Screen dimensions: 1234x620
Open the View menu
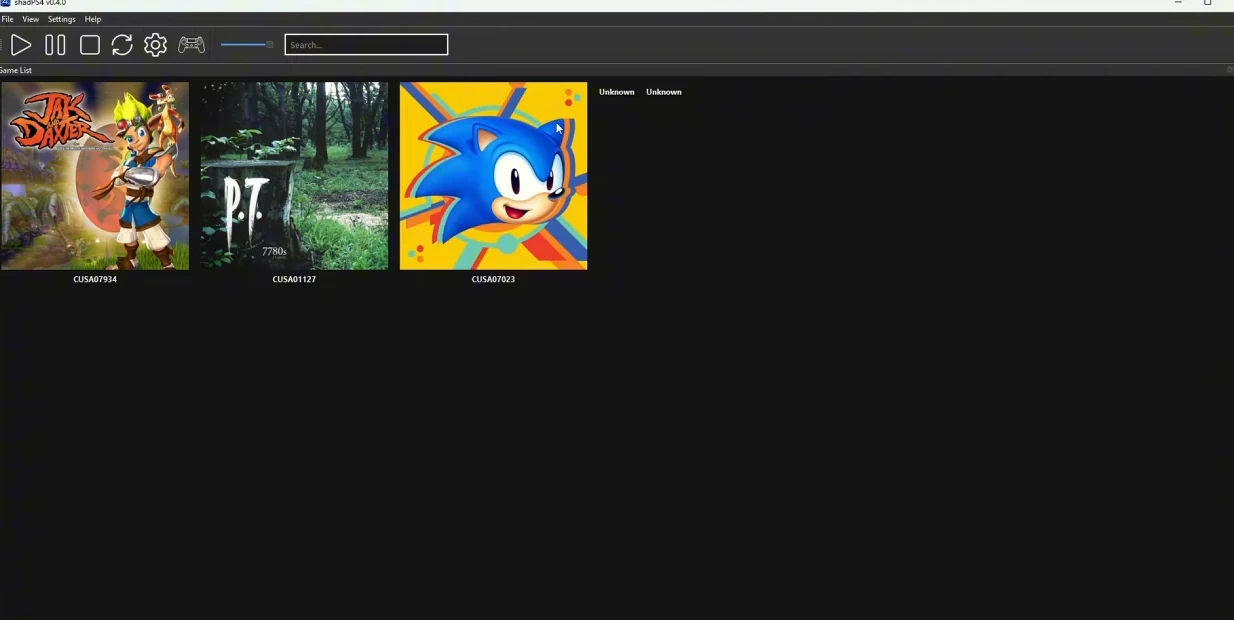click(x=31, y=19)
